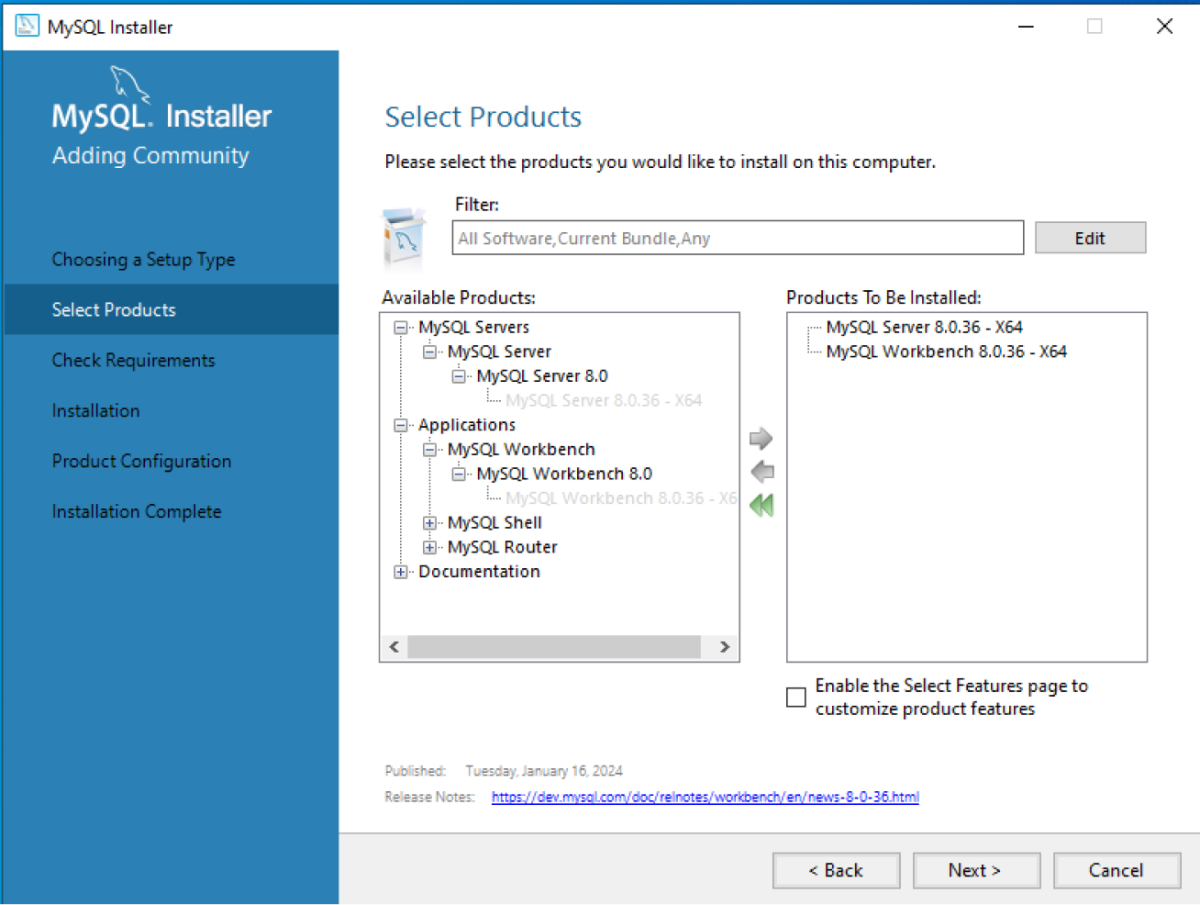The width and height of the screenshot is (1200, 905).
Task: Collapse the MySQL Servers node
Action: click(400, 327)
